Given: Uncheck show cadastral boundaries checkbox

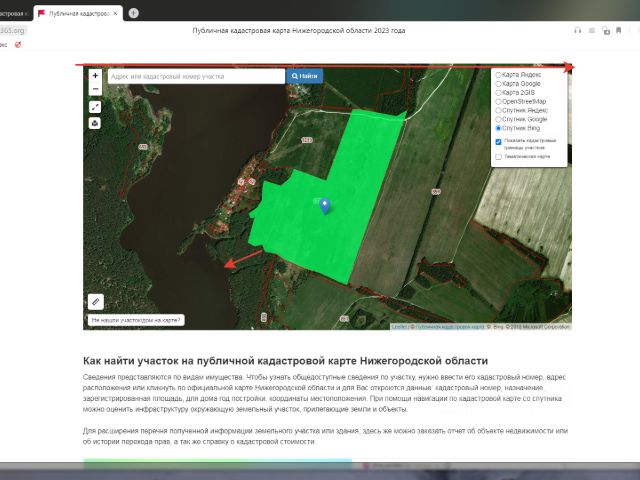Looking at the screenshot, I should point(499,141).
